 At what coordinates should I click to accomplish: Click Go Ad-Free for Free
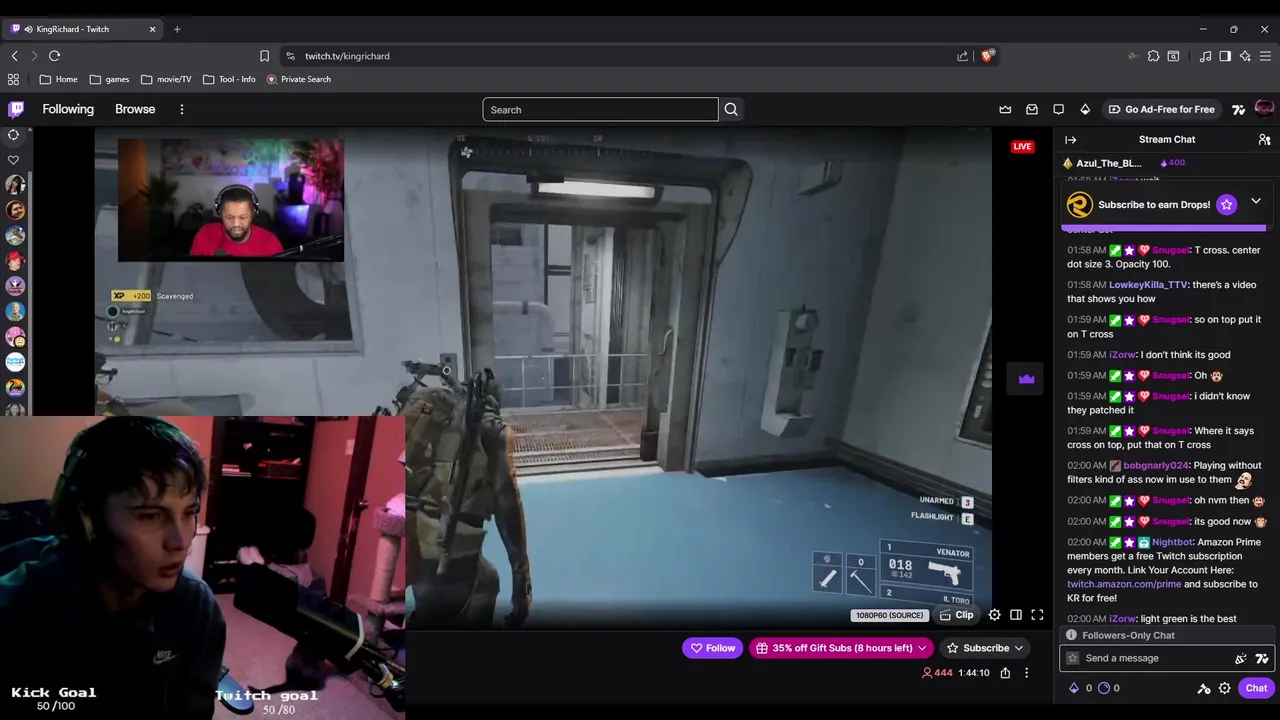point(1161,109)
